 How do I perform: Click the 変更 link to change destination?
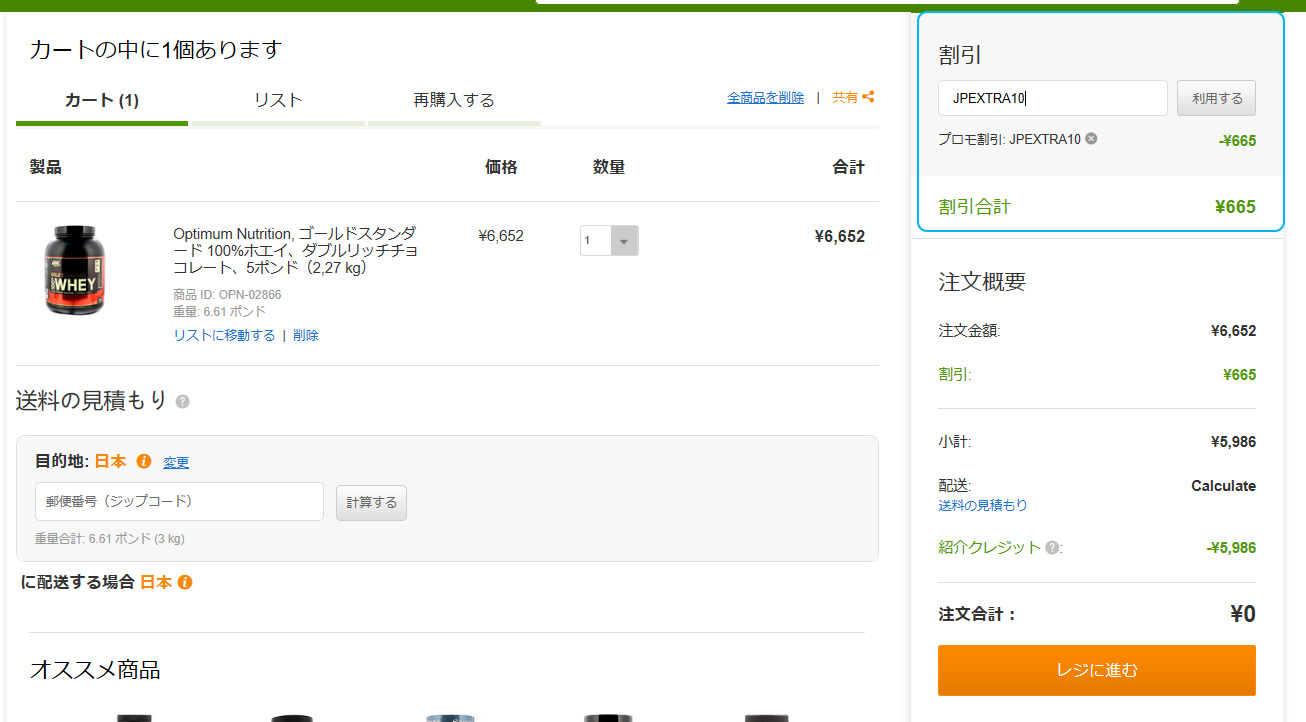click(176, 462)
